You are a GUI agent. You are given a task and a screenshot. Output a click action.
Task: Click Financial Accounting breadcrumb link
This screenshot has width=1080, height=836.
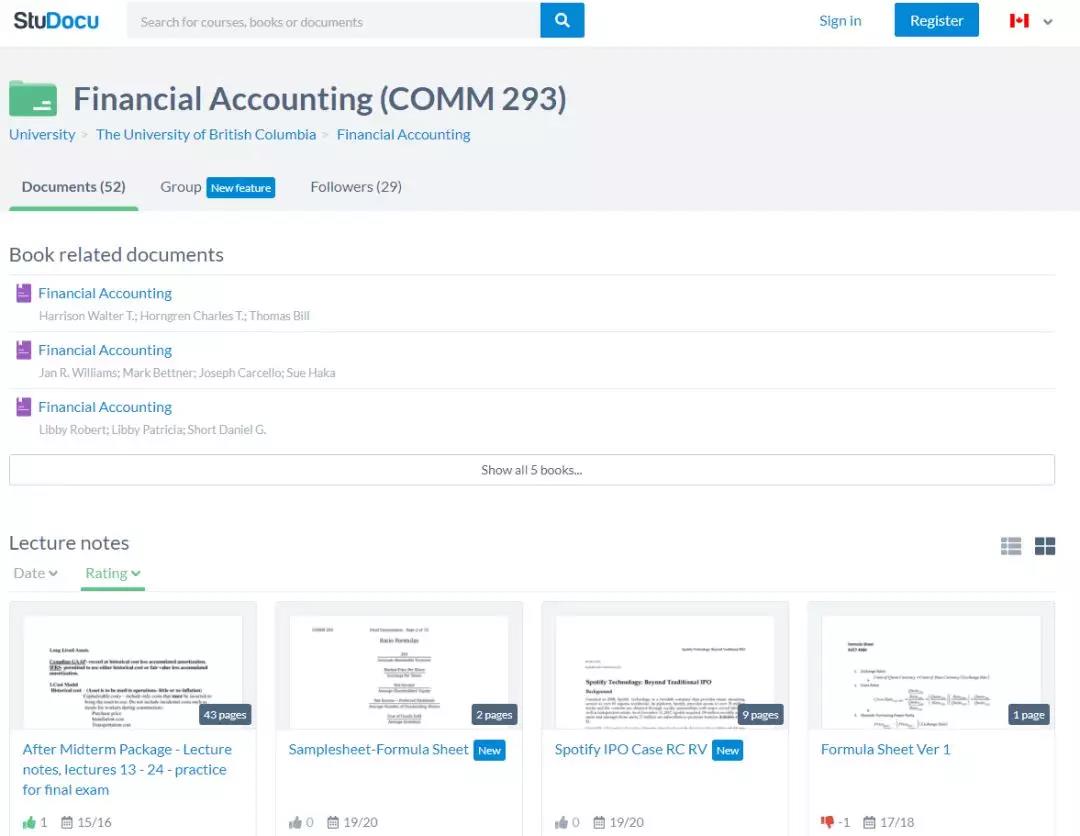click(x=404, y=134)
